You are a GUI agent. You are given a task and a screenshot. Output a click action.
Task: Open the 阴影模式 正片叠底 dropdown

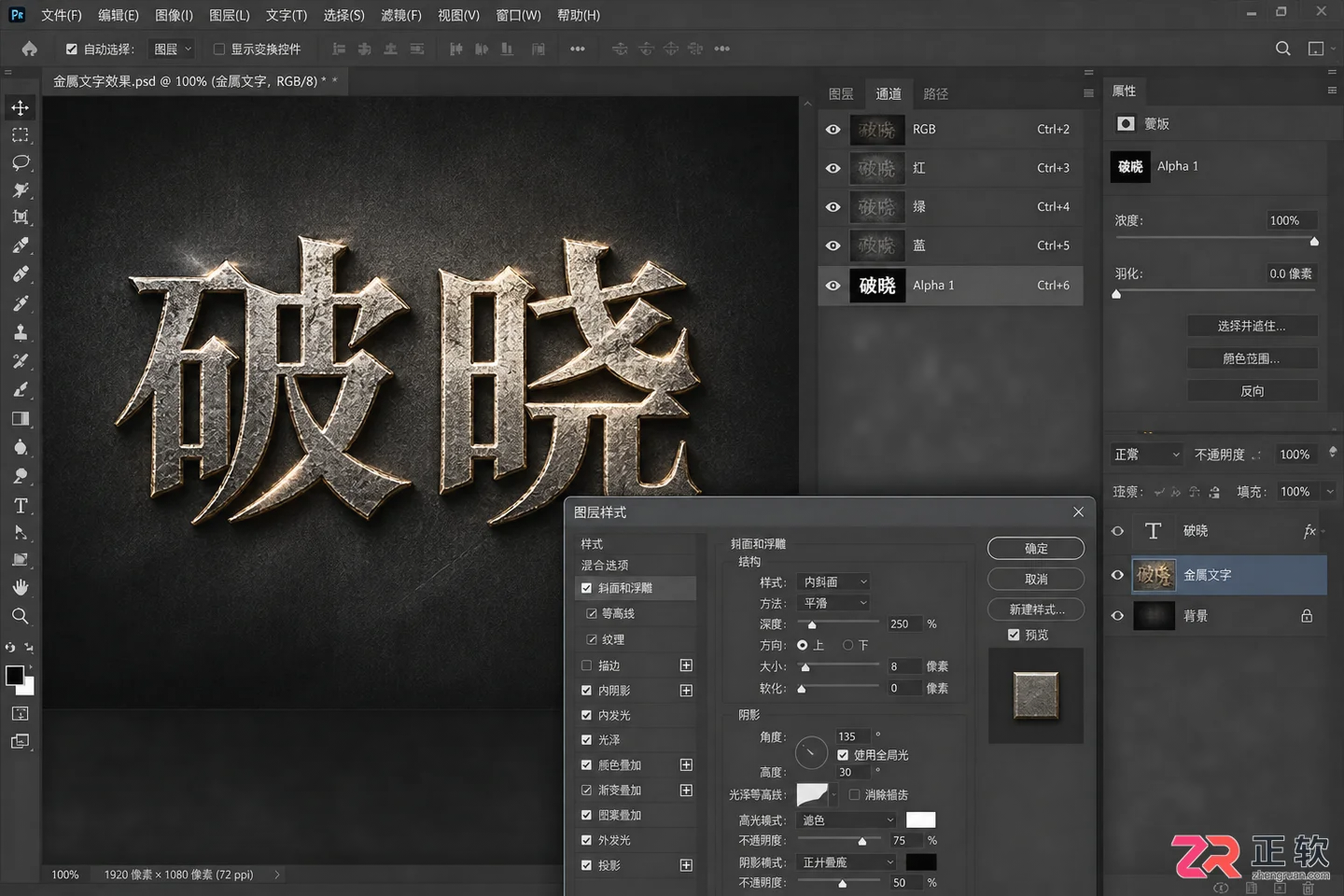tap(847, 862)
